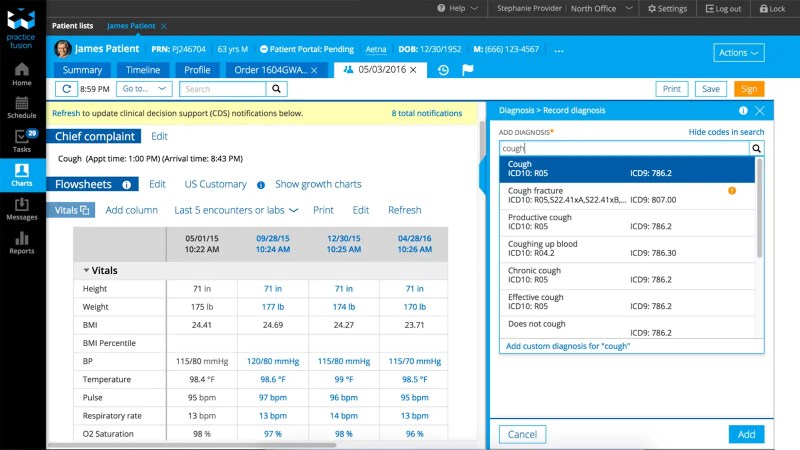800x450 pixels.
Task: Click orange warning icon on Cough fracture
Action: click(732, 191)
